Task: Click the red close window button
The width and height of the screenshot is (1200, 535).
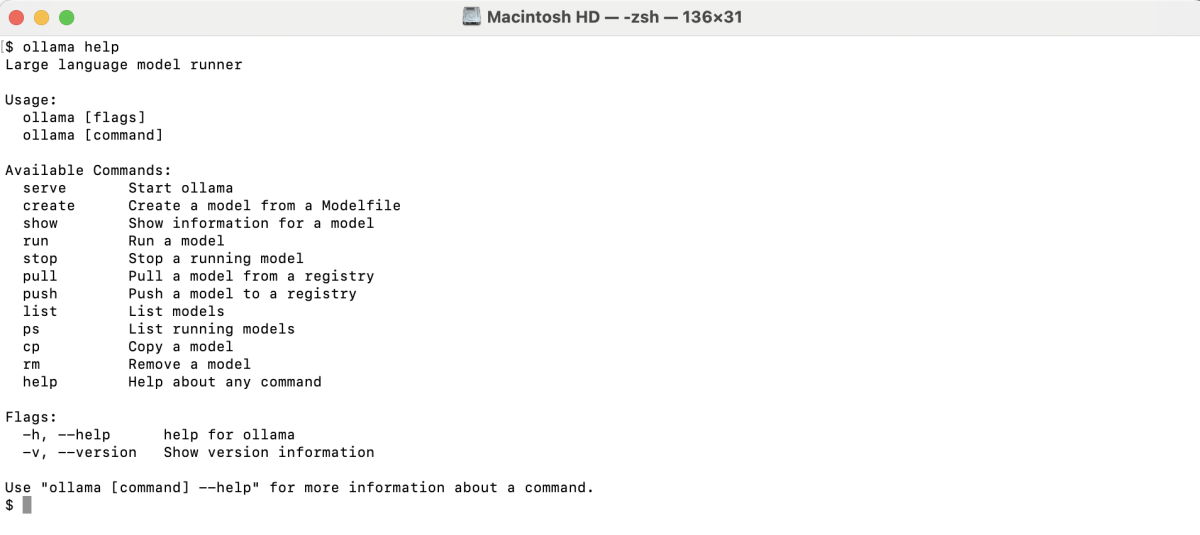Action: [18, 17]
